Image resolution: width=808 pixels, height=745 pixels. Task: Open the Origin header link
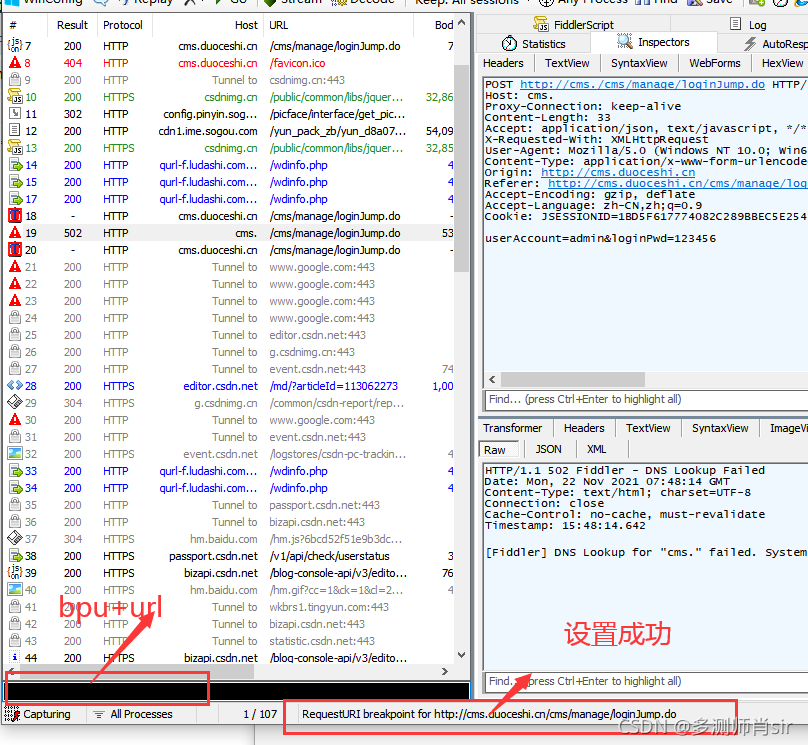point(618,173)
